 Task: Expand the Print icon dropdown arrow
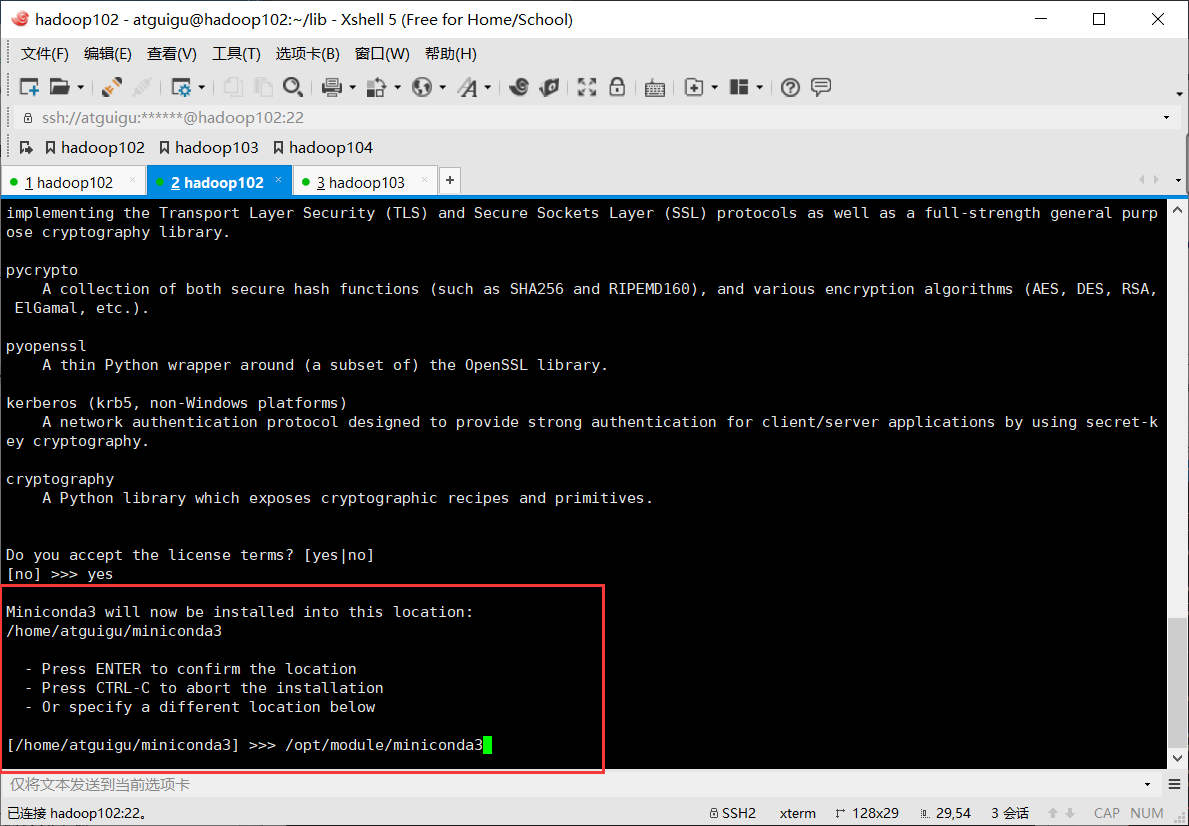point(352,88)
